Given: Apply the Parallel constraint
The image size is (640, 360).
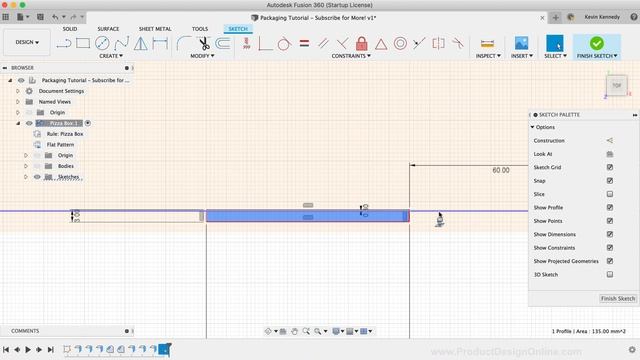Looking at the screenshot, I should point(323,43).
